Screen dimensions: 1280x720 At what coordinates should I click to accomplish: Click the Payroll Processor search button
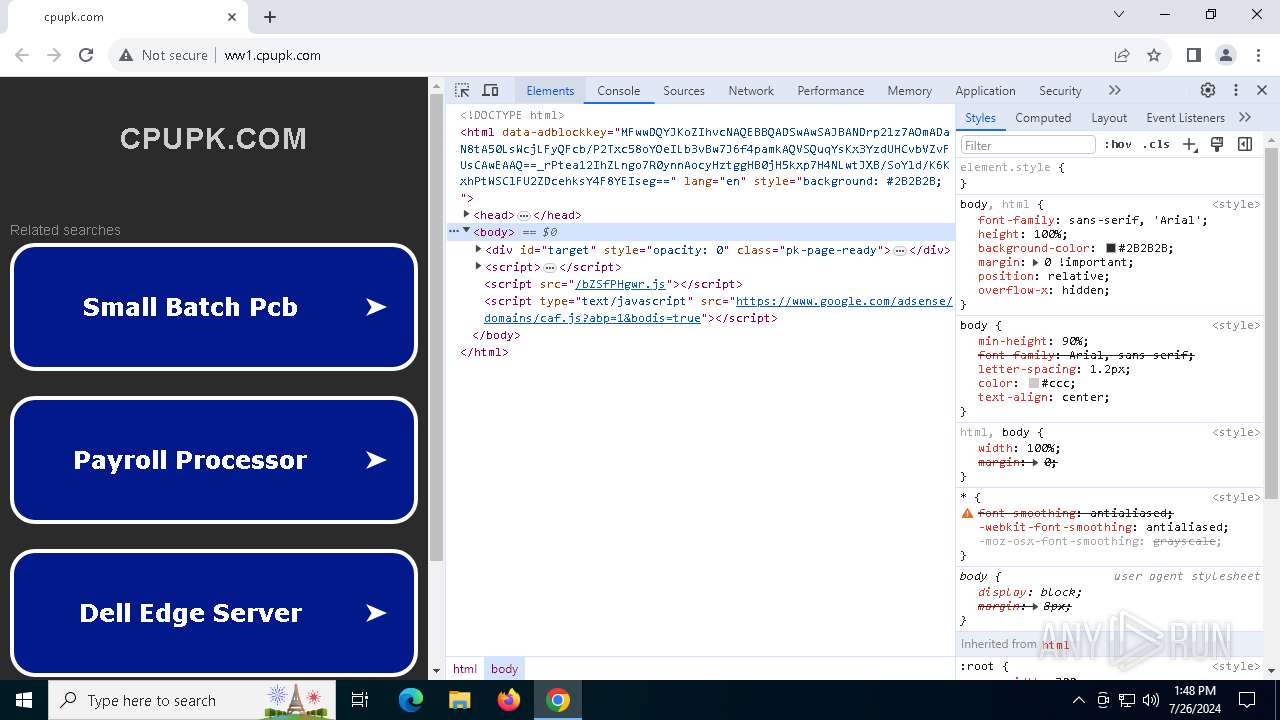click(x=213, y=460)
